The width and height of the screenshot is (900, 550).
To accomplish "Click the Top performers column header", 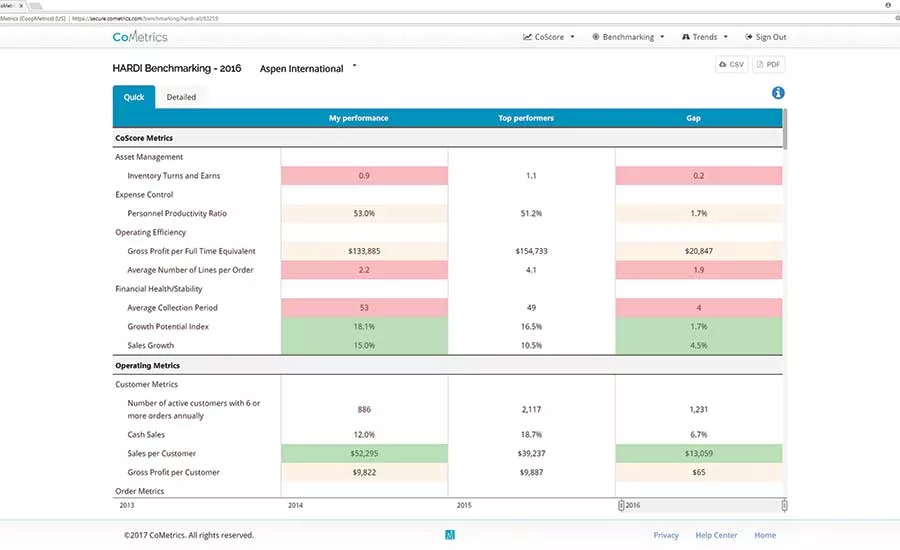I will click(x=526, y=118).
